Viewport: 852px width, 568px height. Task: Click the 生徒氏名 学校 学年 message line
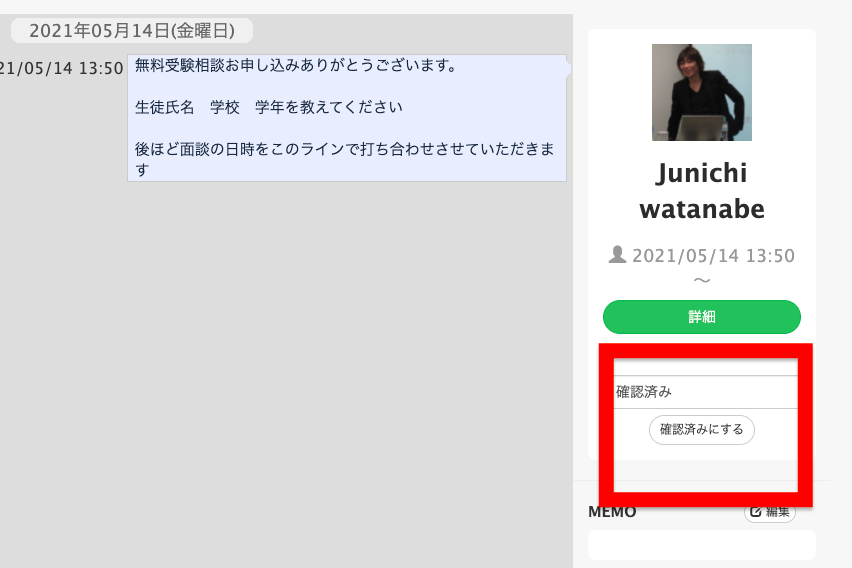pos(268,107)
